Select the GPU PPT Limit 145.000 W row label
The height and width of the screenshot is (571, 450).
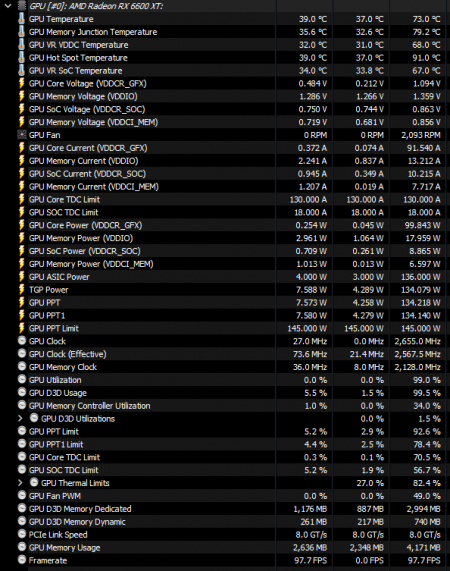(x=54, y=328)
